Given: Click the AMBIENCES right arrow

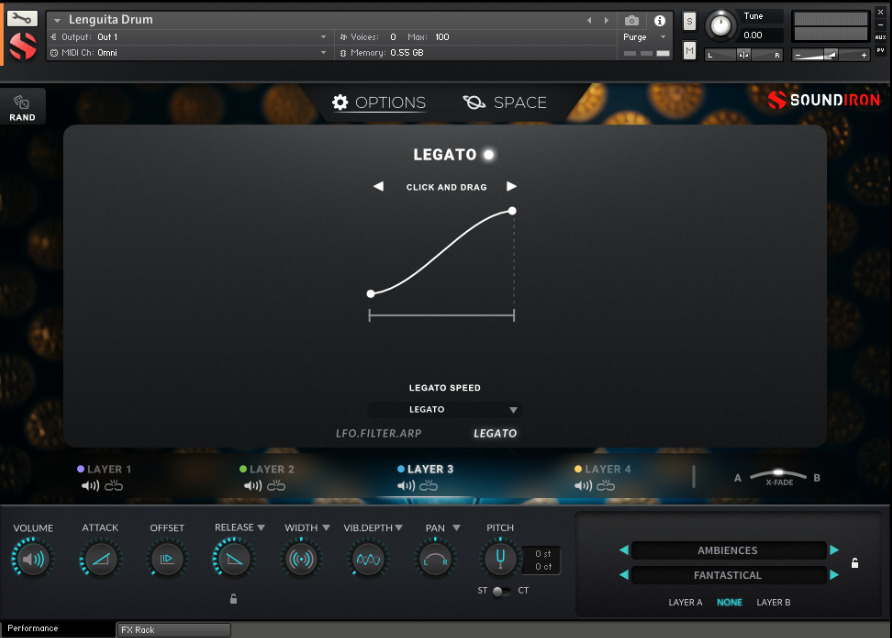Looking at the screenshot, I should (834, 550).
